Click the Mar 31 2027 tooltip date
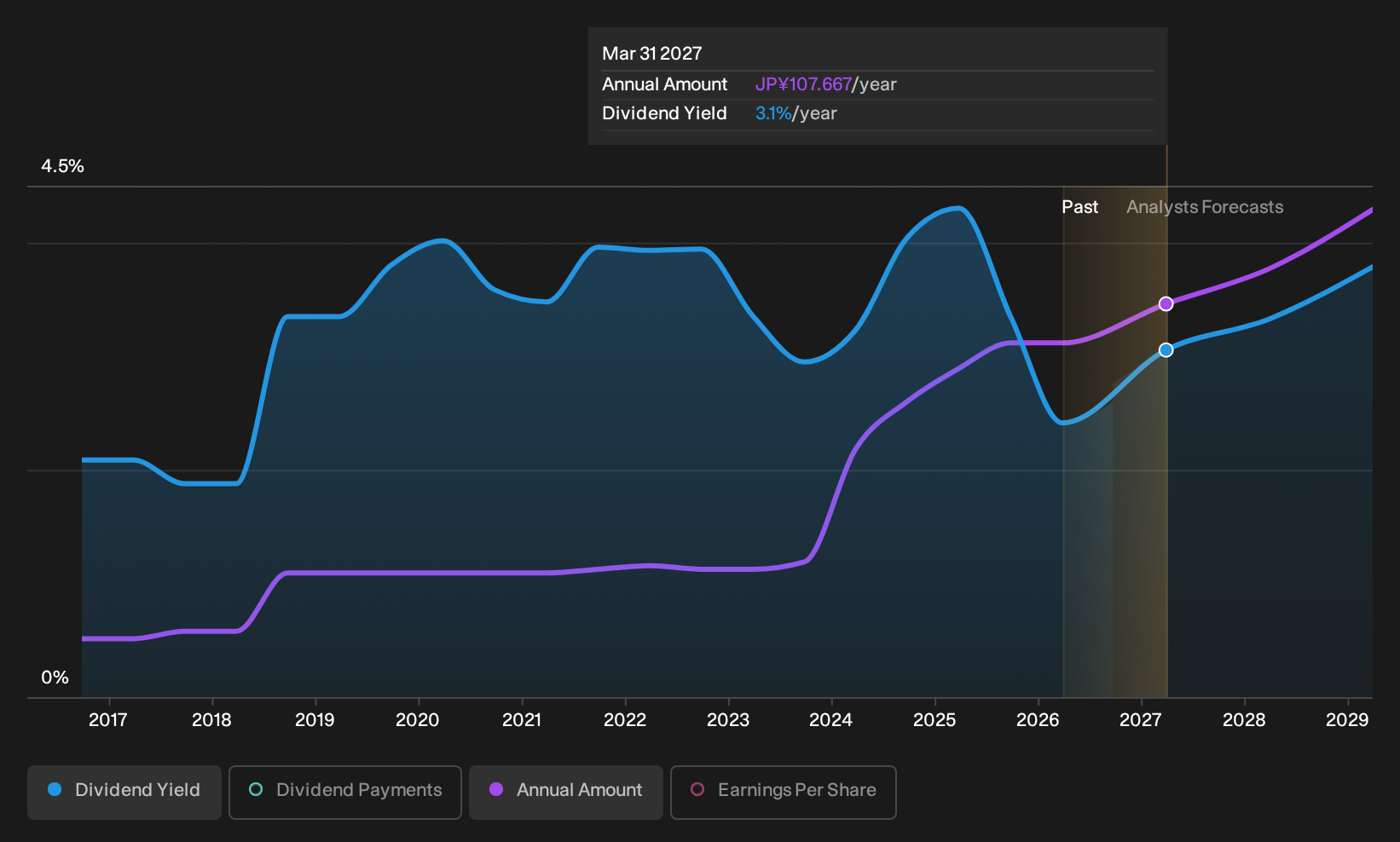Viewport: 1400px width, 842px height. tap(652, 54)
